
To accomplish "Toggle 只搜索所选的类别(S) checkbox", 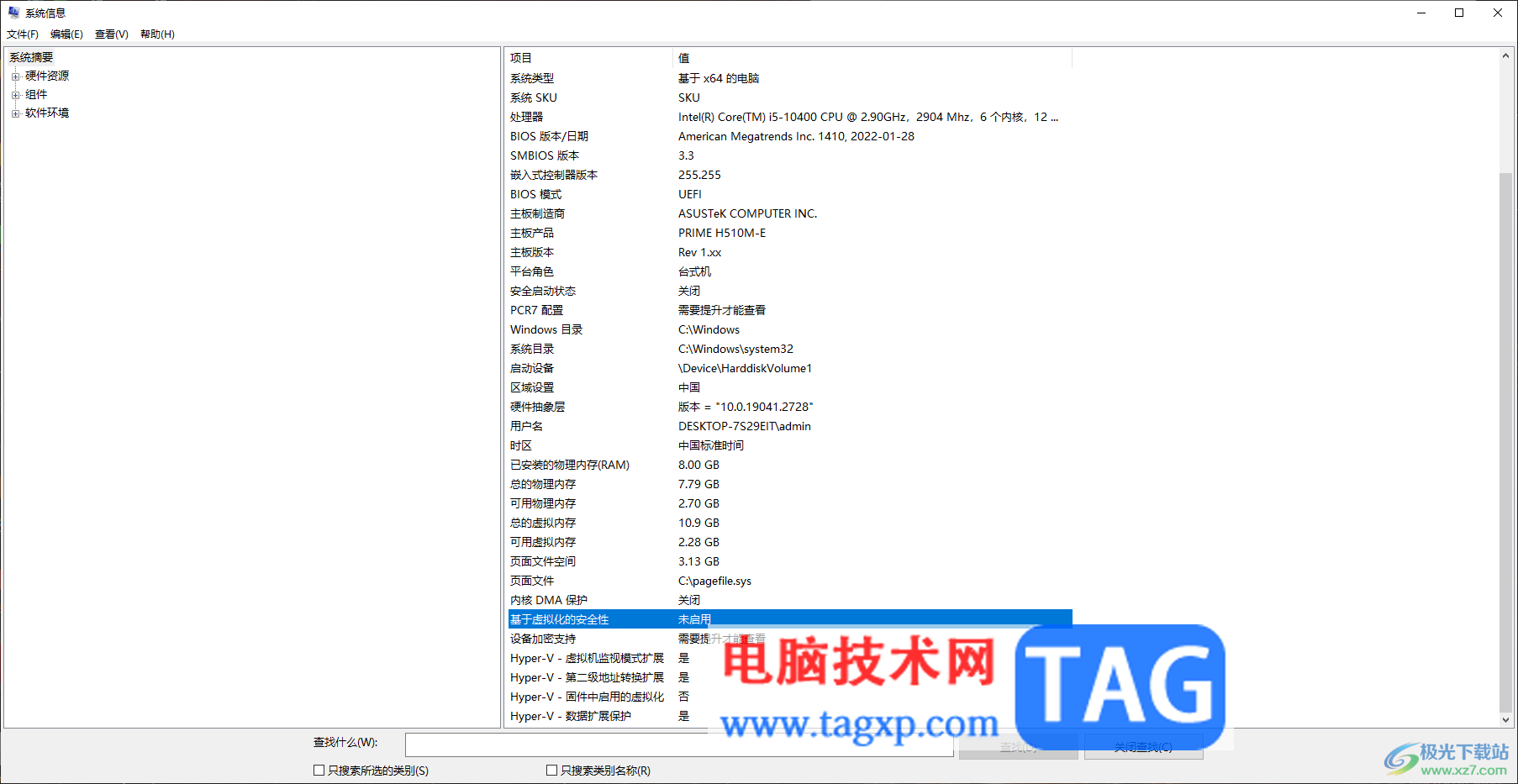I will [x=319, y=770].
